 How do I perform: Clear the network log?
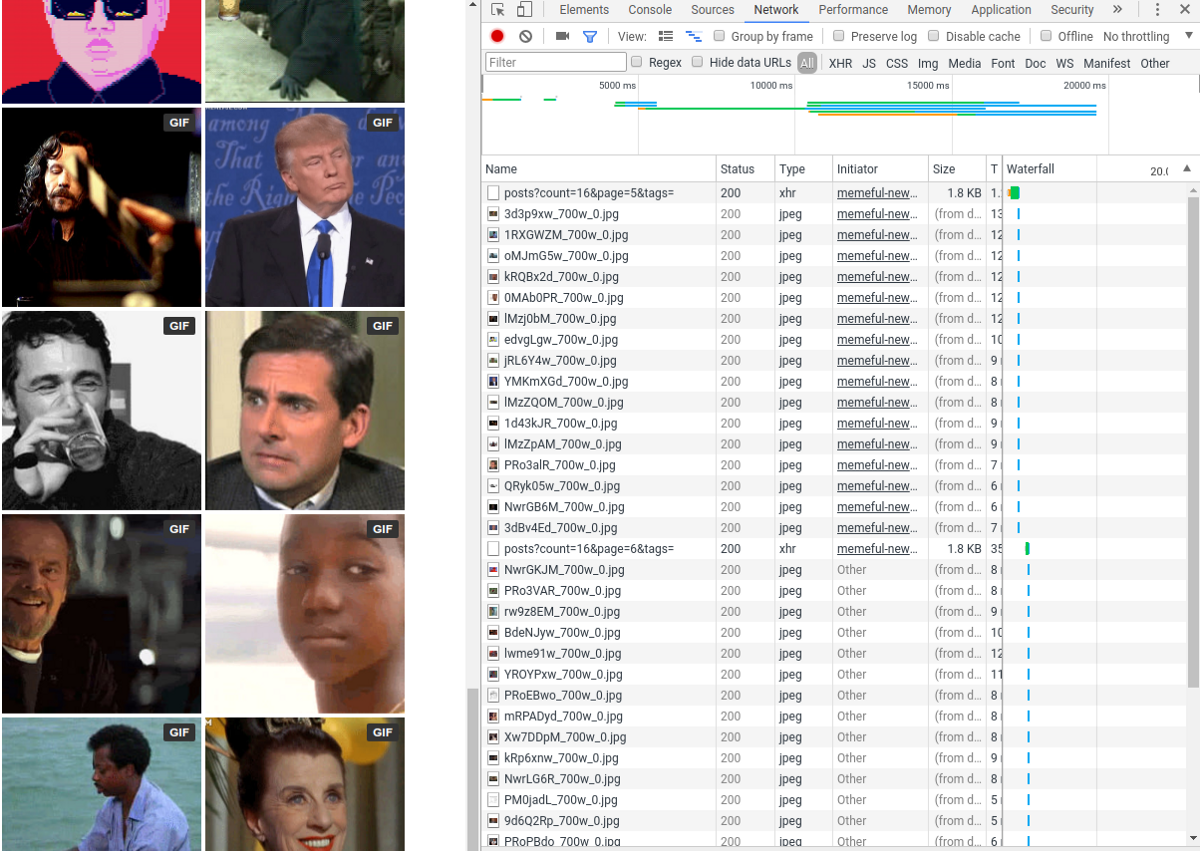coord(526,36)
